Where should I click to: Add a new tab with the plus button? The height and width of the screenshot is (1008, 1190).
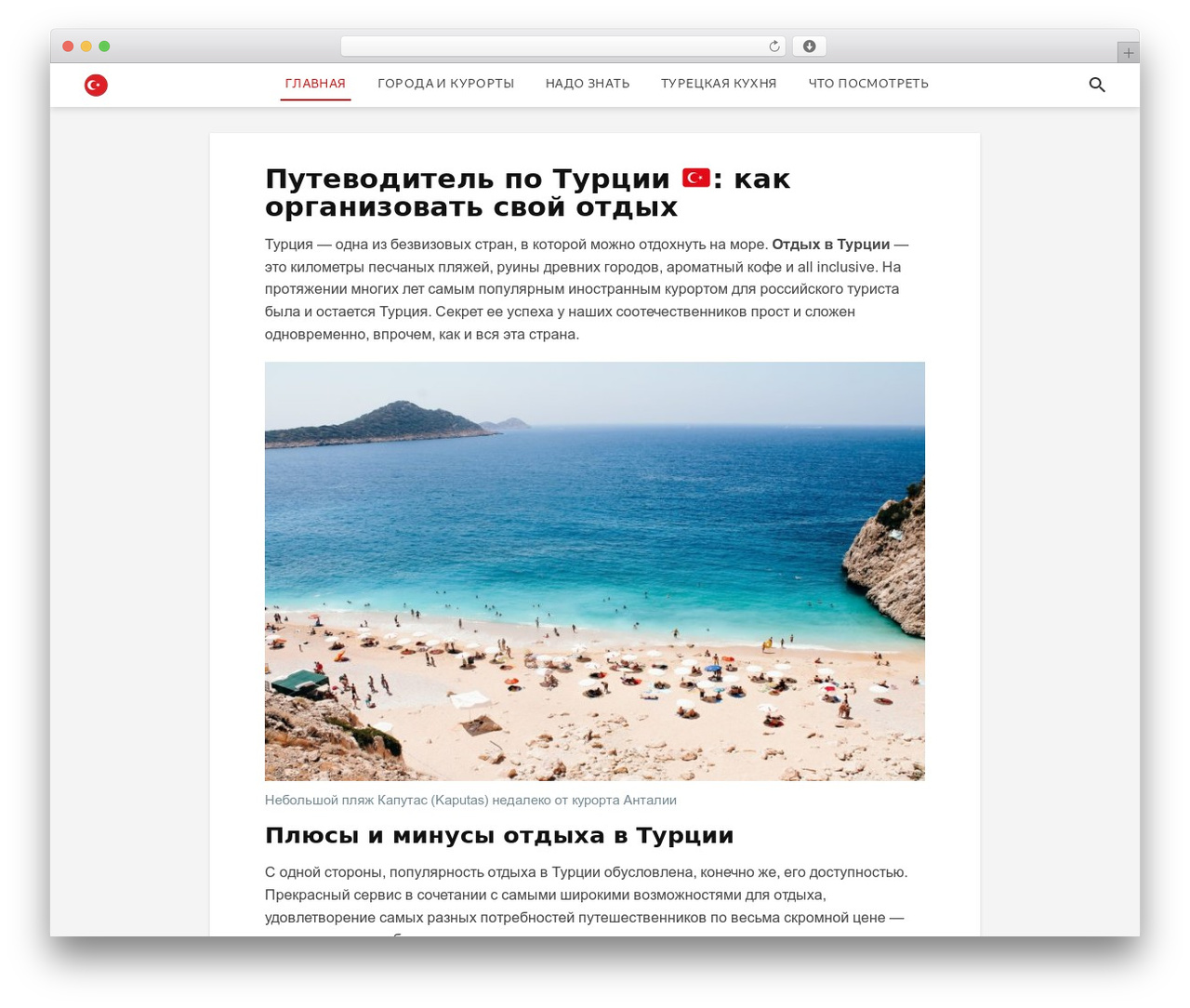coord(1128,53)
